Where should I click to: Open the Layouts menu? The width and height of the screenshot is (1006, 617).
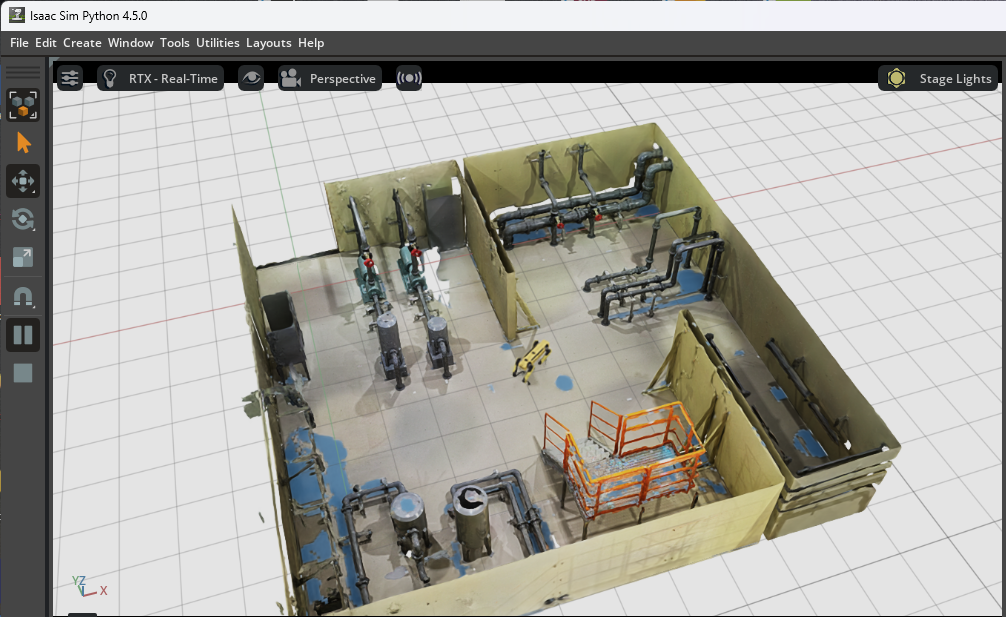point(269,43)
